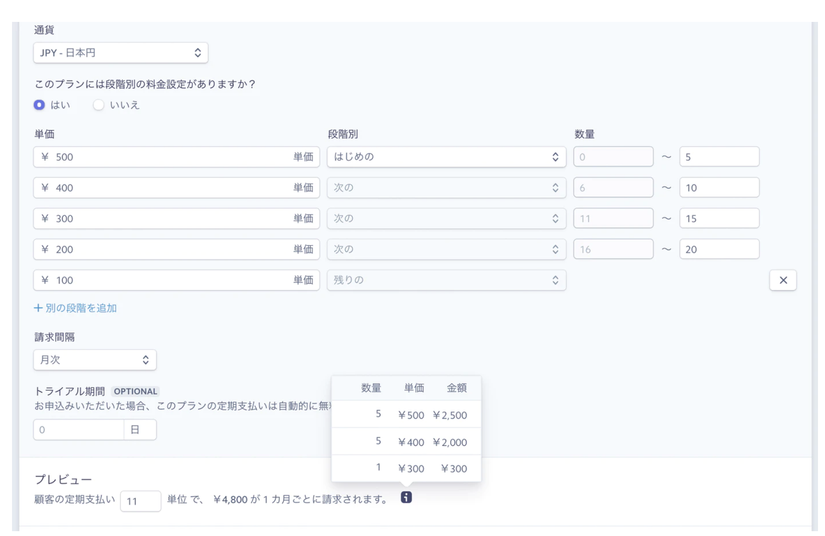Expand the 残りの tier dropdown
The width and height of the screenshot is (825, 536).
point(446,280)
